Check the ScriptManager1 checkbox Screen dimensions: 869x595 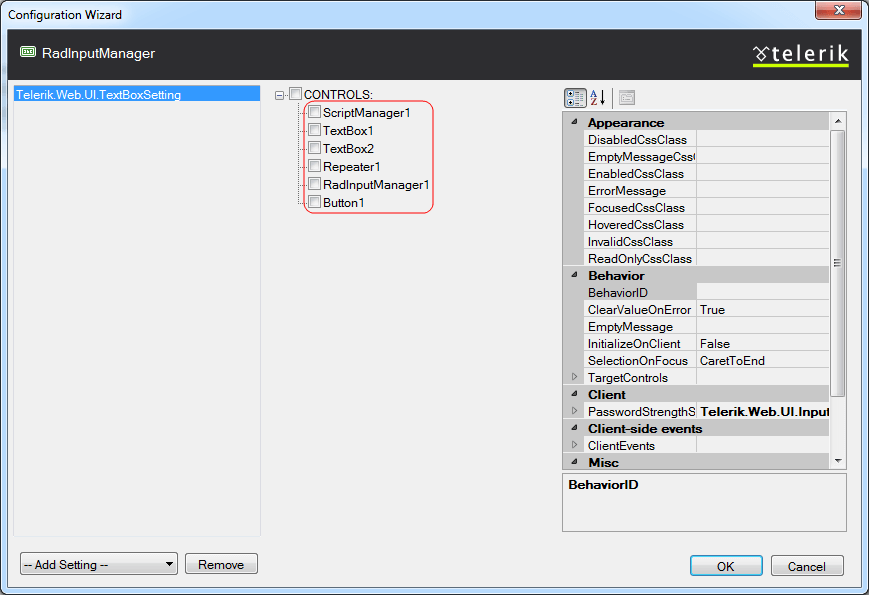[314, 112]
